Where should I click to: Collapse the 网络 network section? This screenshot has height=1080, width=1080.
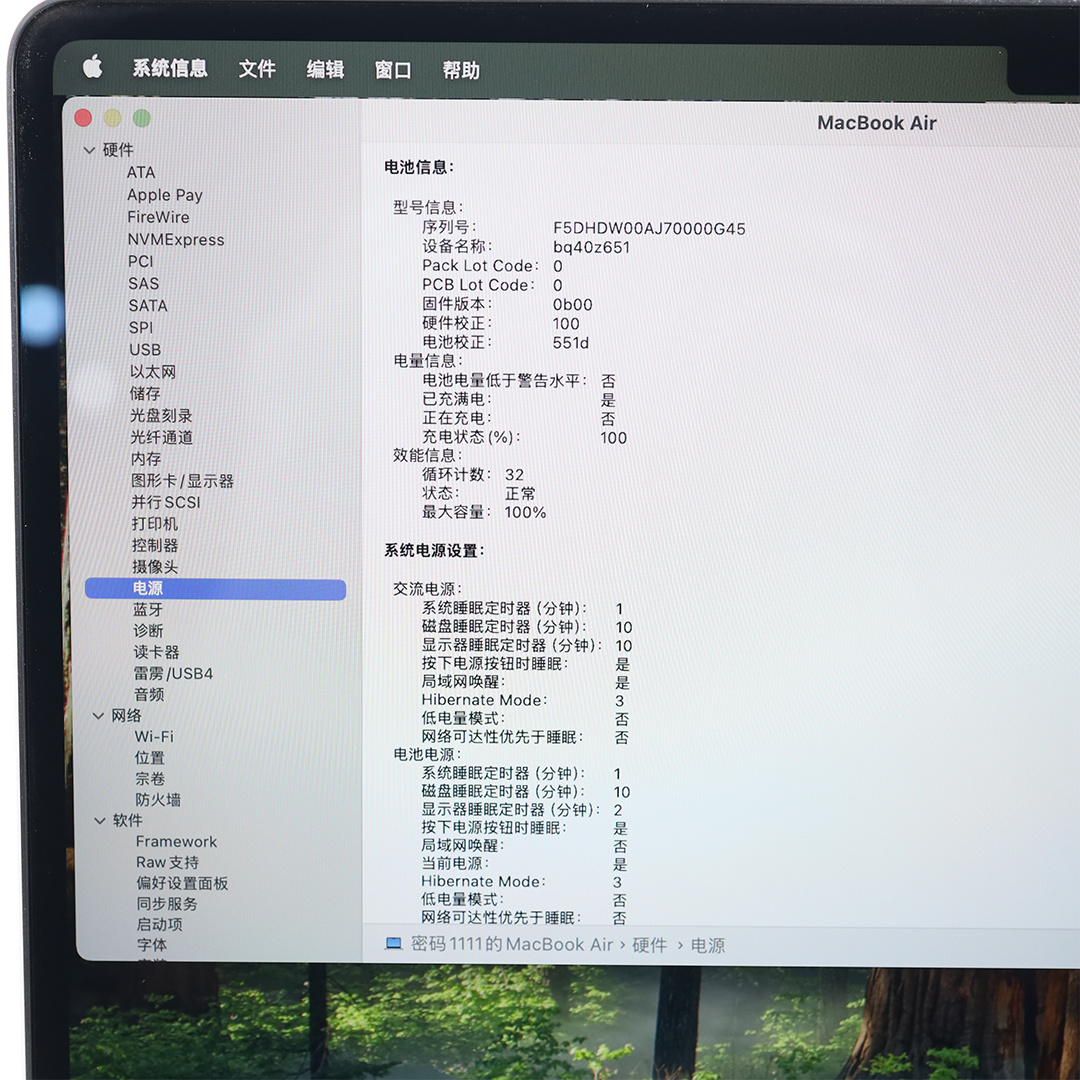click(98, 716)
